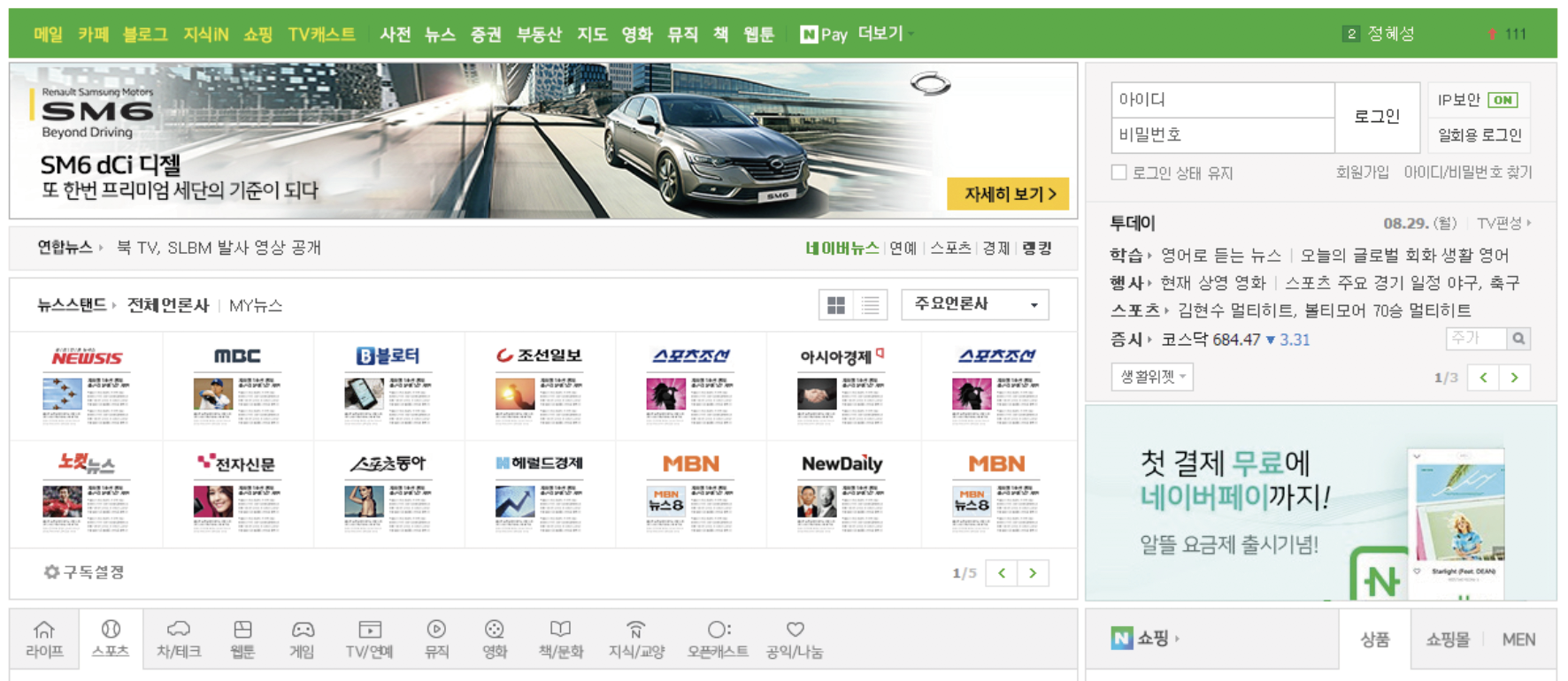Open the 차/테크 car icon tab
The width and height of the screenshot is (1568, 681).
point(179,639)
